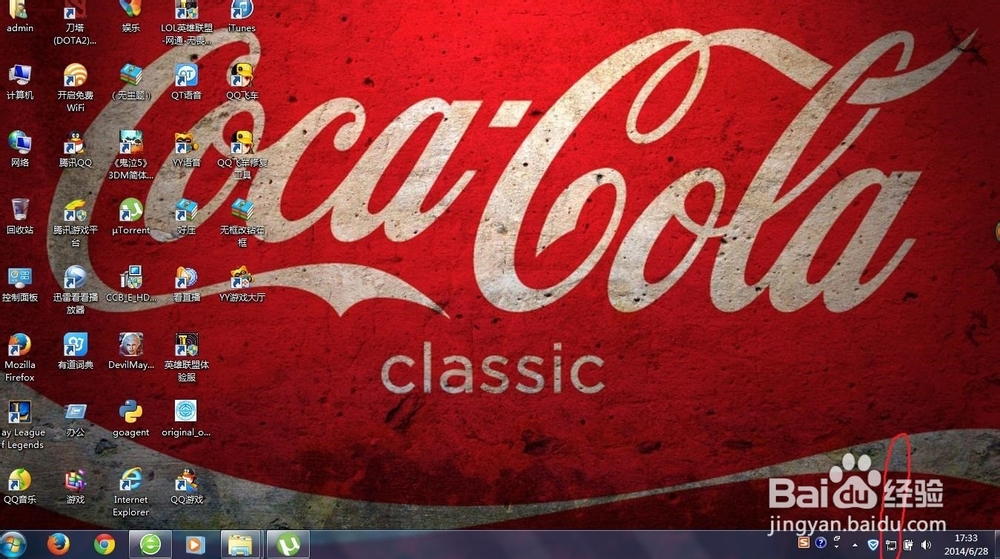Select the 回收站 recycle bin icon
Viewport: 1000px width, 559px height.
click(20, 216)
